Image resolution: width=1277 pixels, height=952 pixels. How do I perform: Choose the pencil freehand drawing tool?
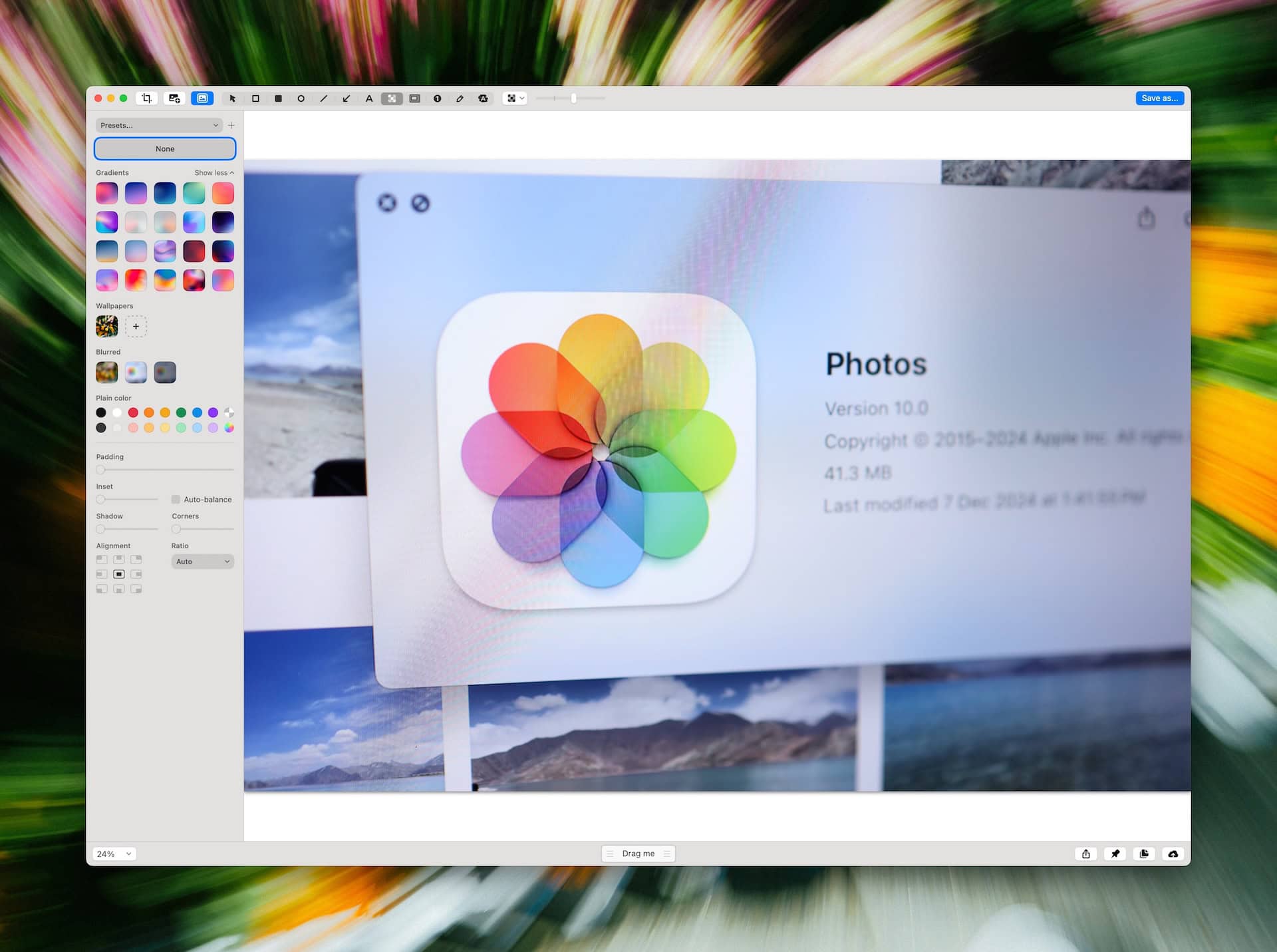click(460, 98)
